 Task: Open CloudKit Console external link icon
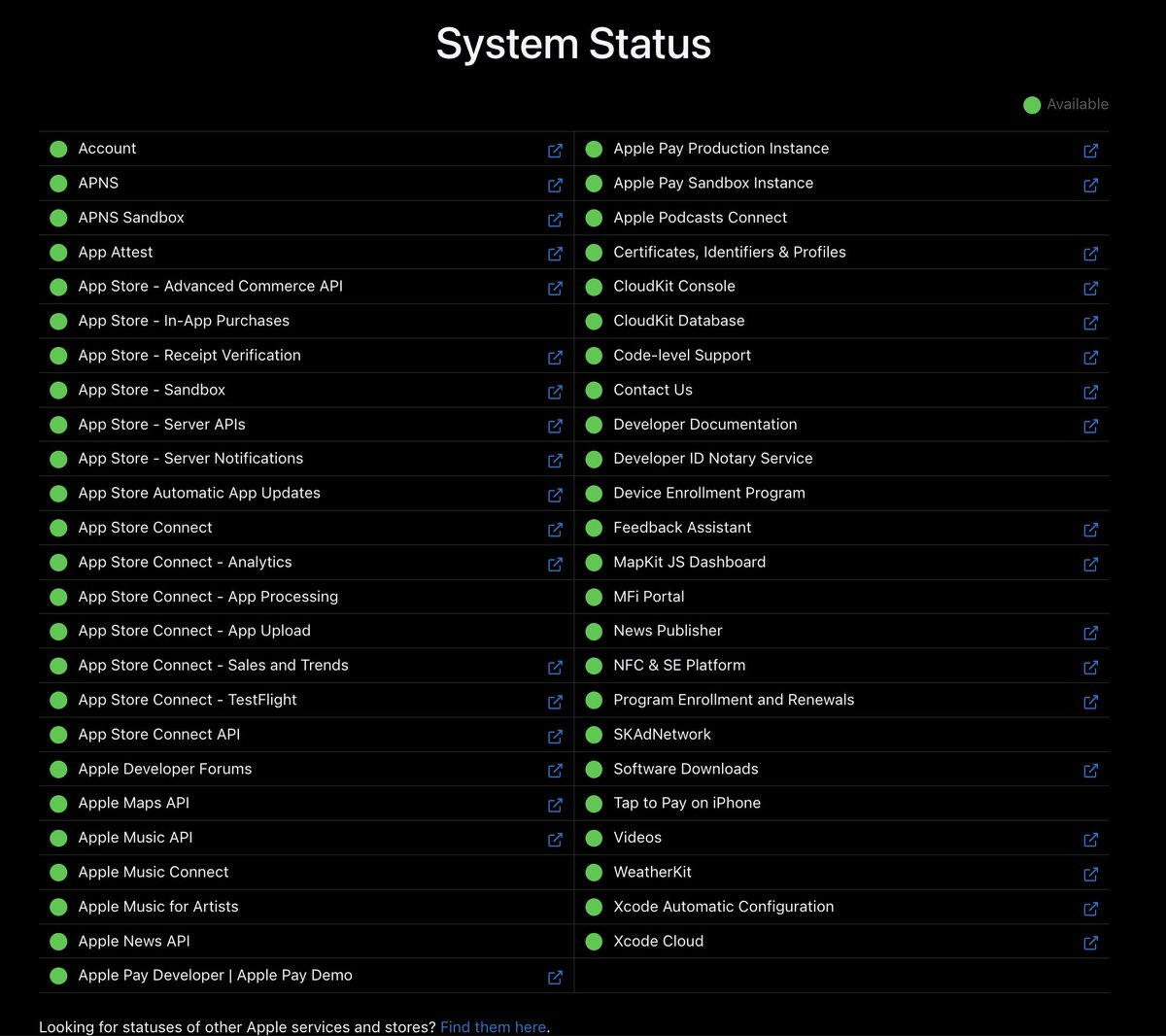pyautogui.click(x=1091, y=288)
